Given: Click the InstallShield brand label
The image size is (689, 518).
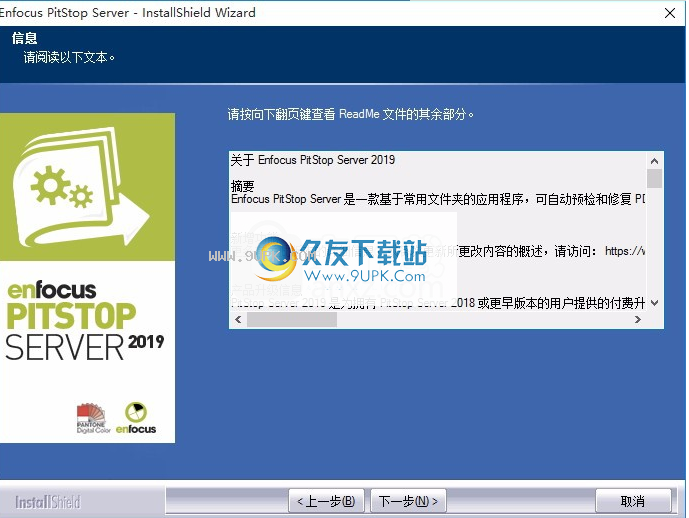Looking at the screenshot, I should pos(48,502).
